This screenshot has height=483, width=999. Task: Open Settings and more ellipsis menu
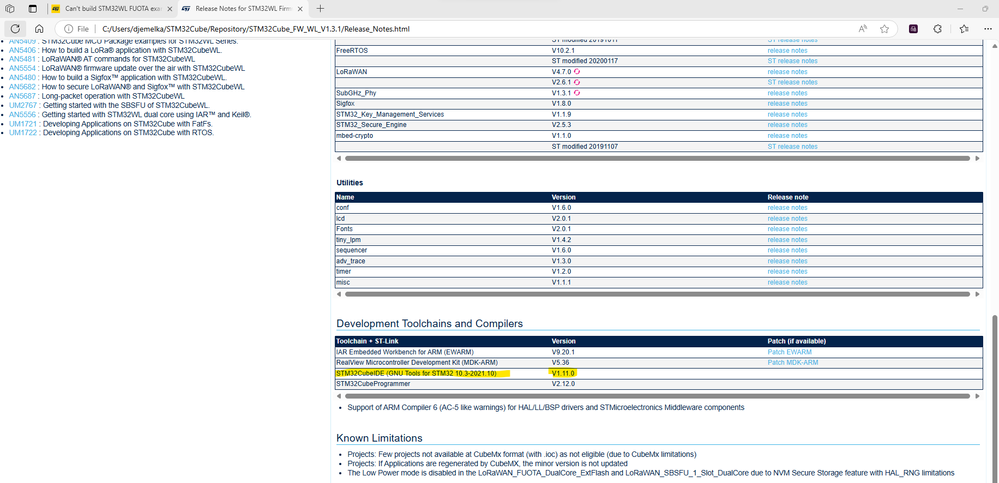(988, 29)
